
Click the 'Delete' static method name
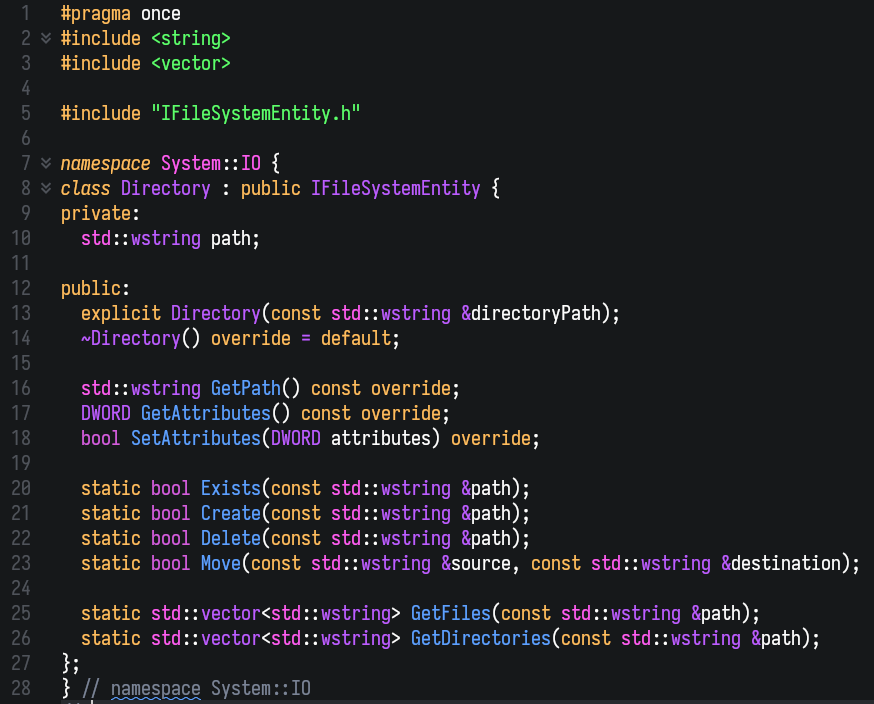231,538
